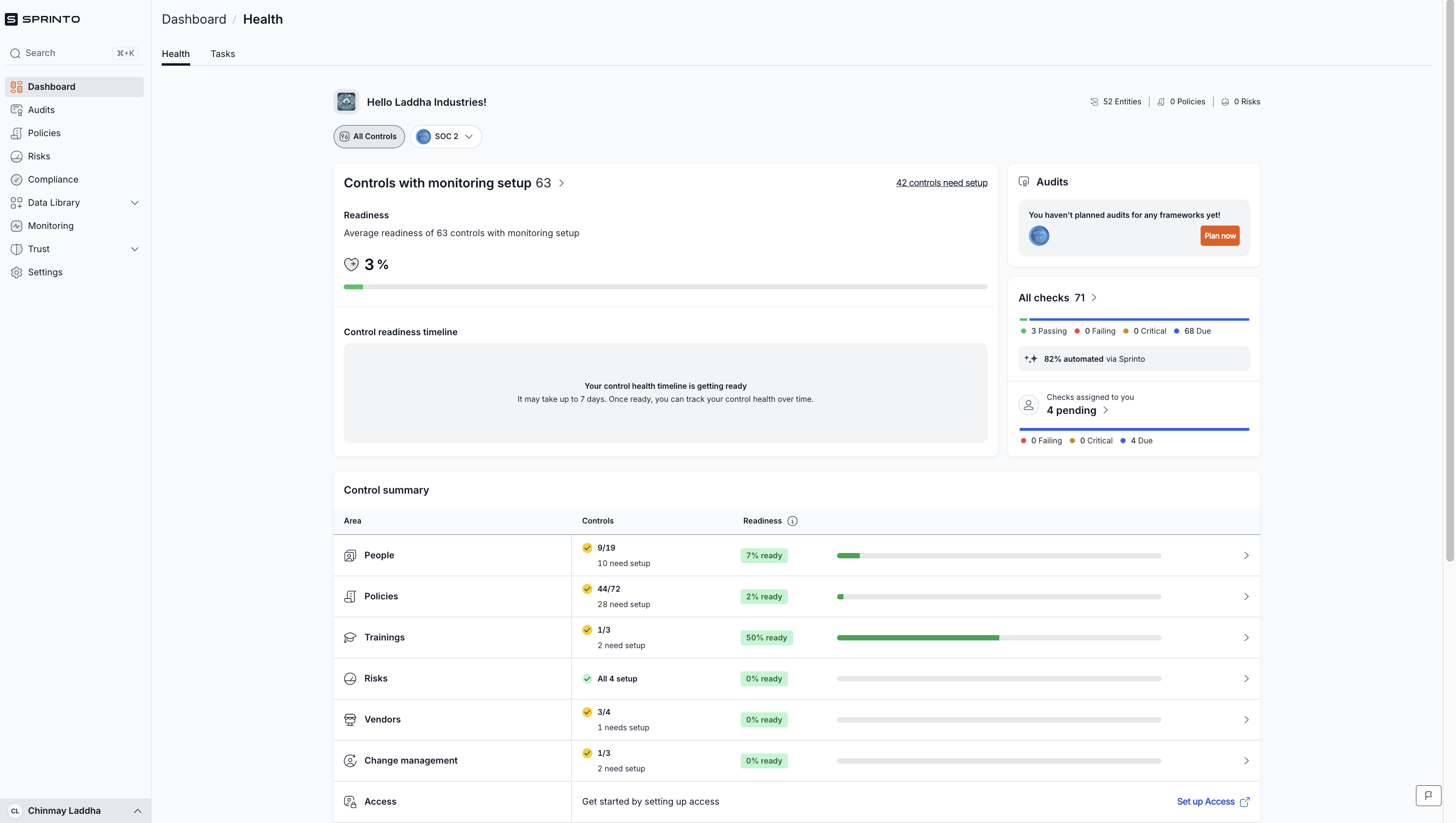Open the Risks sidebar icon
Screen dimensions: 1456x823
(16, 156)
